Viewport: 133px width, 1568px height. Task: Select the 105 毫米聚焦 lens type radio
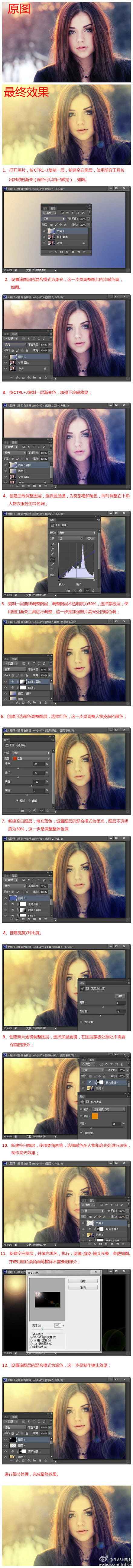tap(31, 1343)
